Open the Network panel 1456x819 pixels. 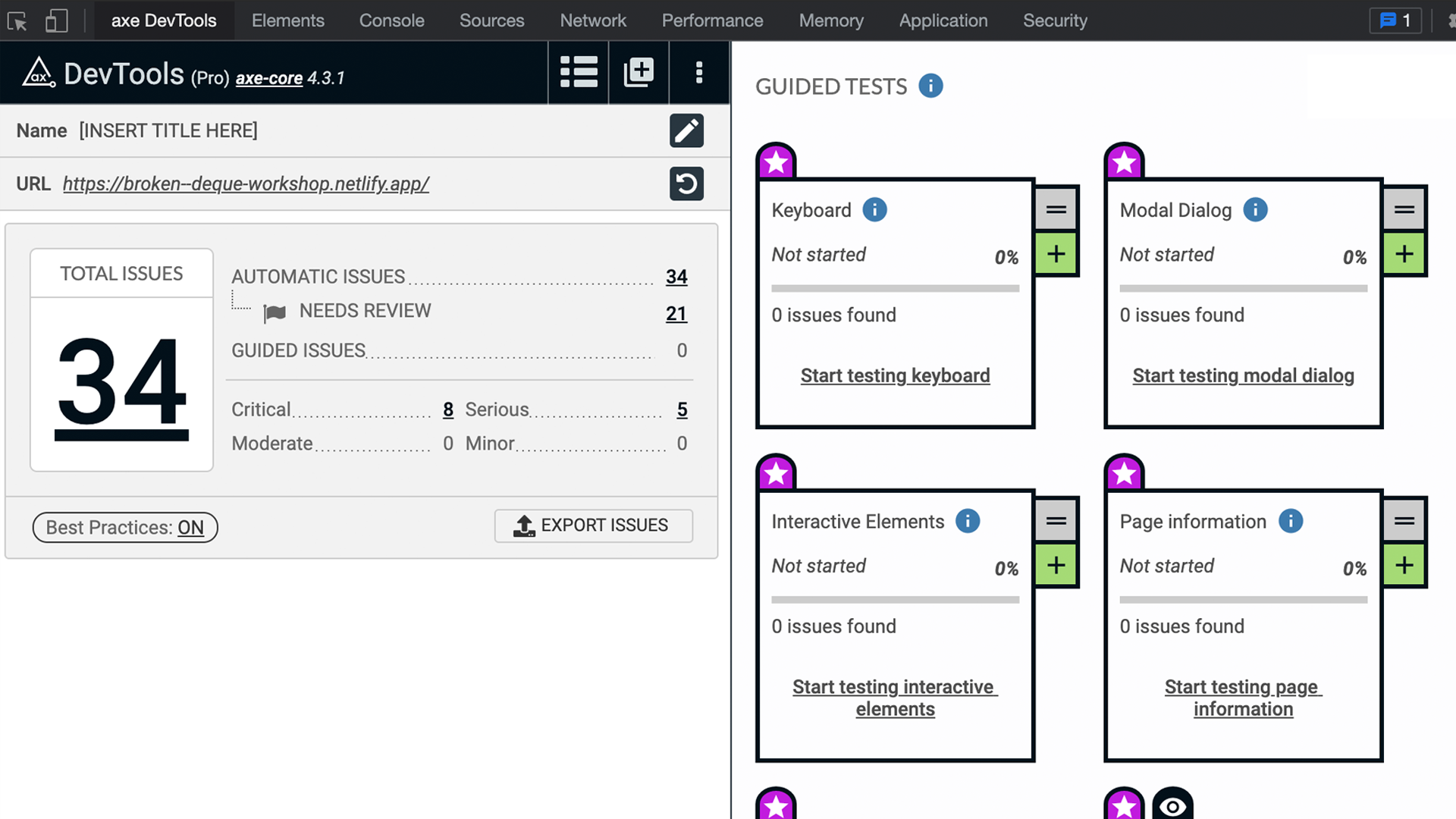point(592,20)
